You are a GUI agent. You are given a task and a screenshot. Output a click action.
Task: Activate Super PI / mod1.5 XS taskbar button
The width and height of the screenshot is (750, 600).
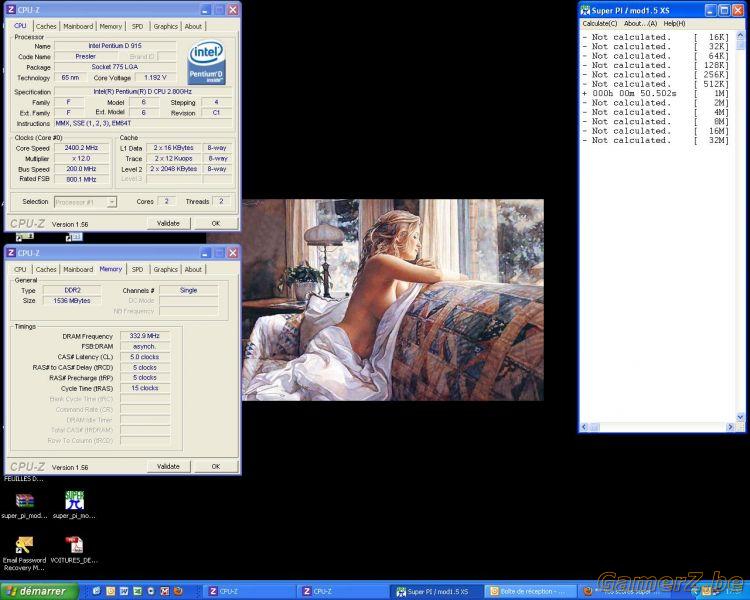tap(436, 592)
